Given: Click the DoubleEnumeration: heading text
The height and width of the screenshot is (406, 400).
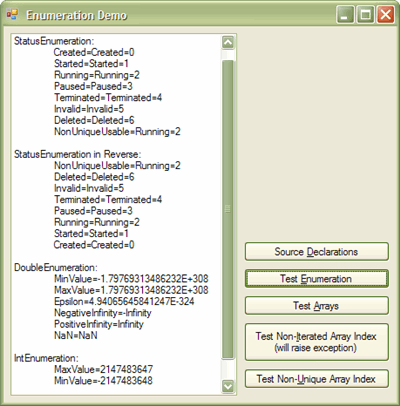Looking at the screenshot, I should [x=56, y=268].
